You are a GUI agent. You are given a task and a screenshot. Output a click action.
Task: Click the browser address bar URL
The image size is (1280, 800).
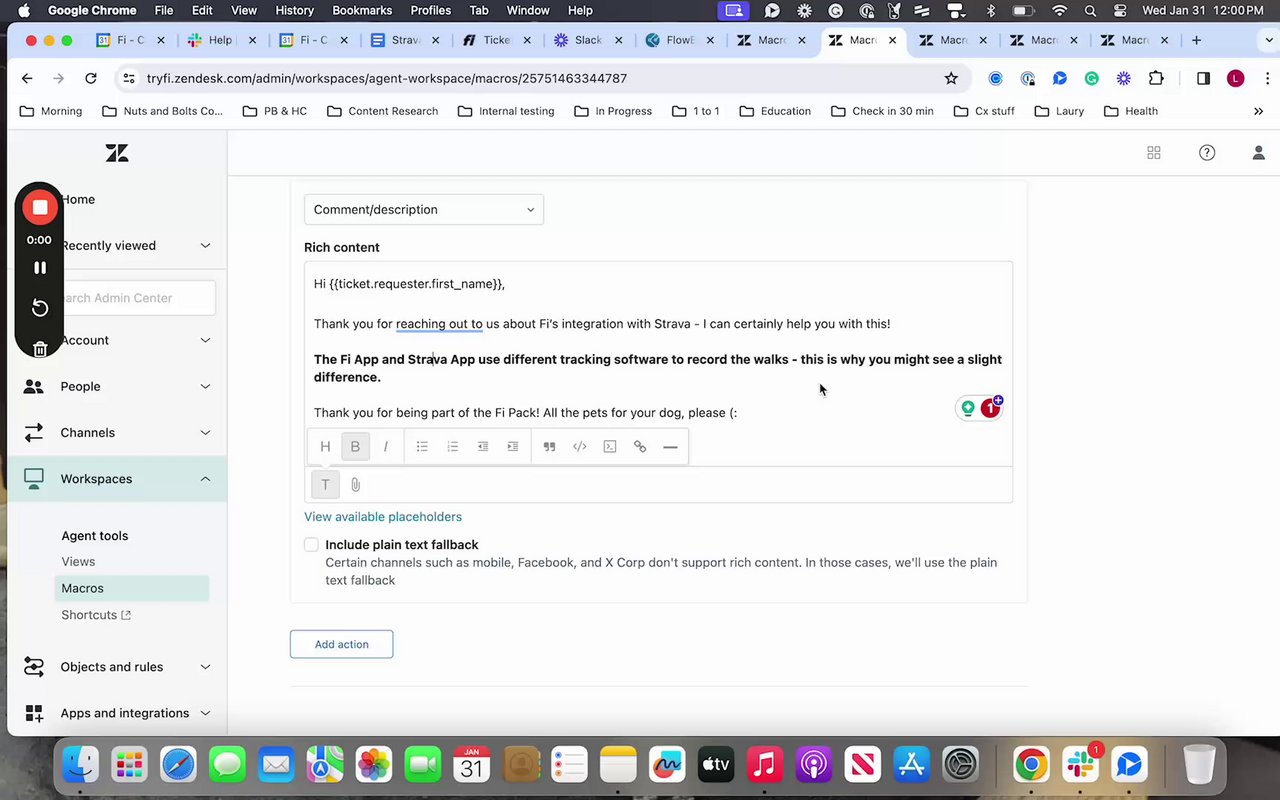[386, 78]
